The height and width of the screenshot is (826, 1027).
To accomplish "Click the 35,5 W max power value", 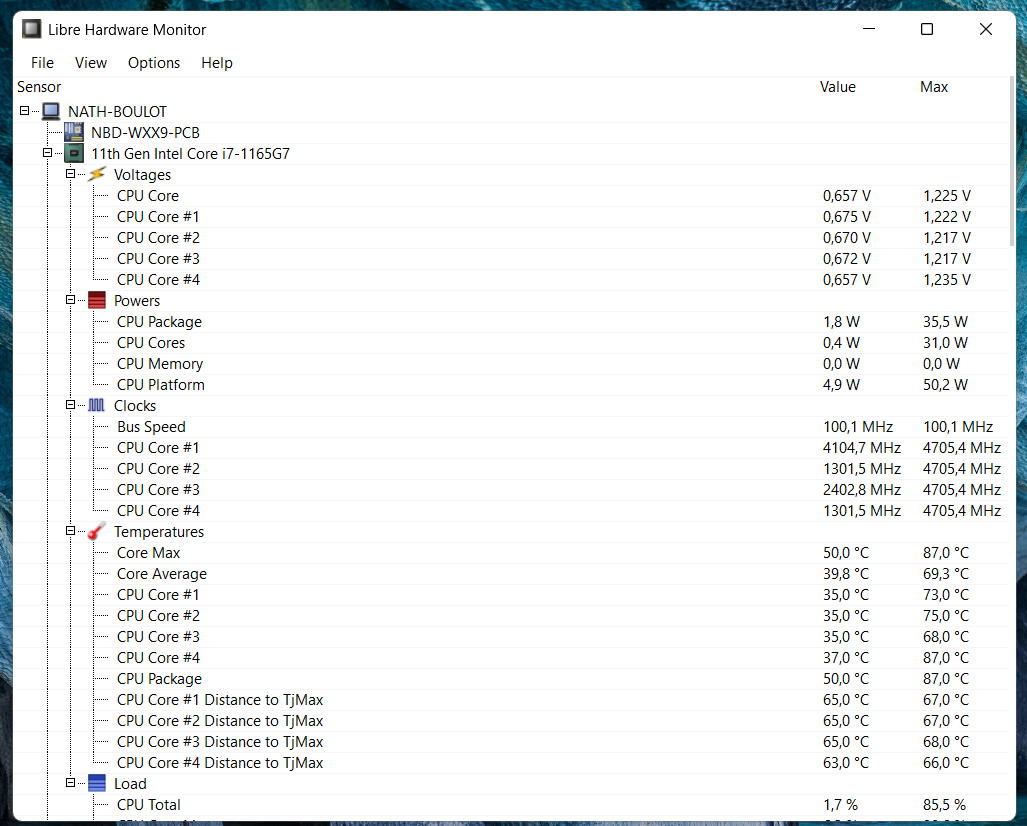I will coord(945,322).
